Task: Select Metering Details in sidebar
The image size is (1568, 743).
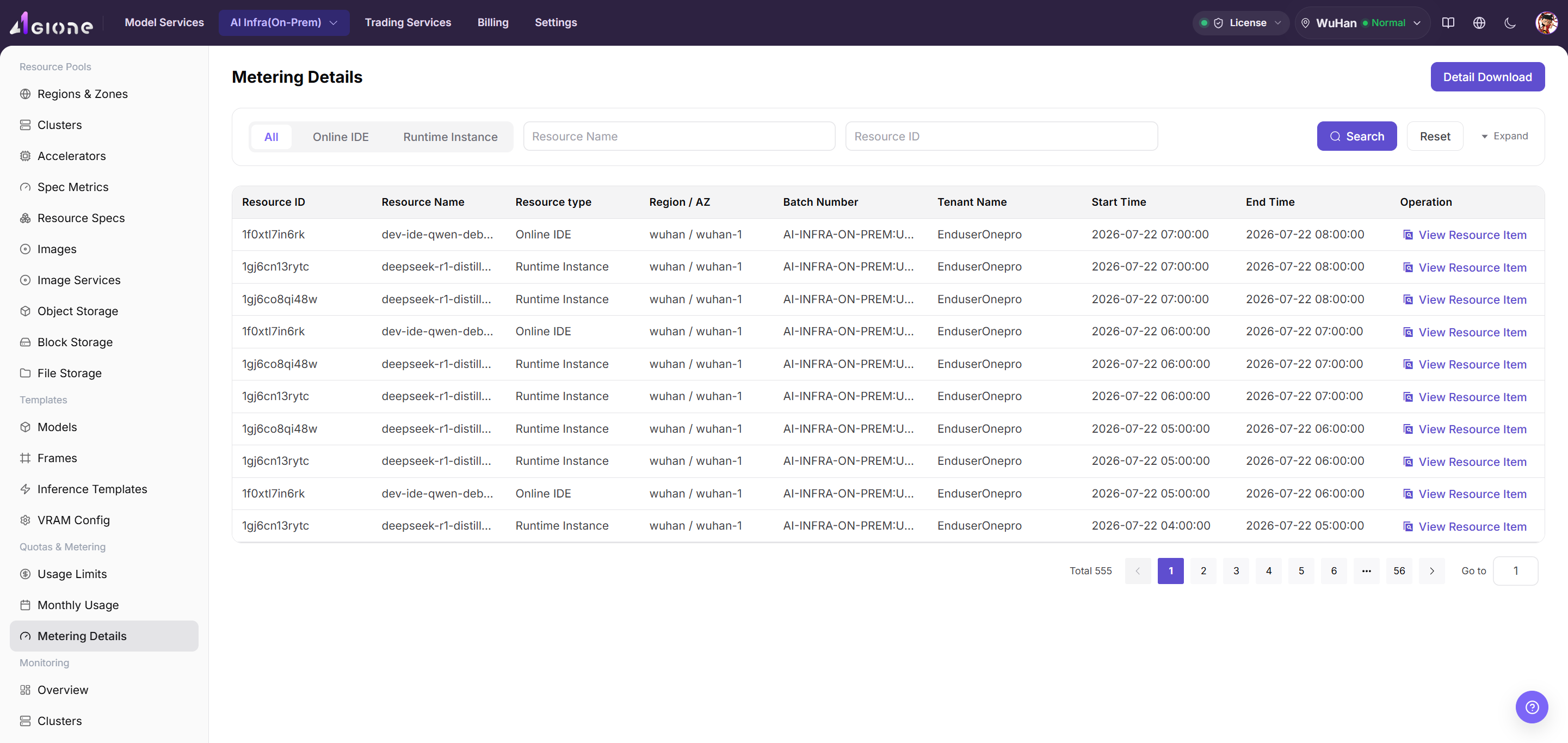Action: (104, 636)
